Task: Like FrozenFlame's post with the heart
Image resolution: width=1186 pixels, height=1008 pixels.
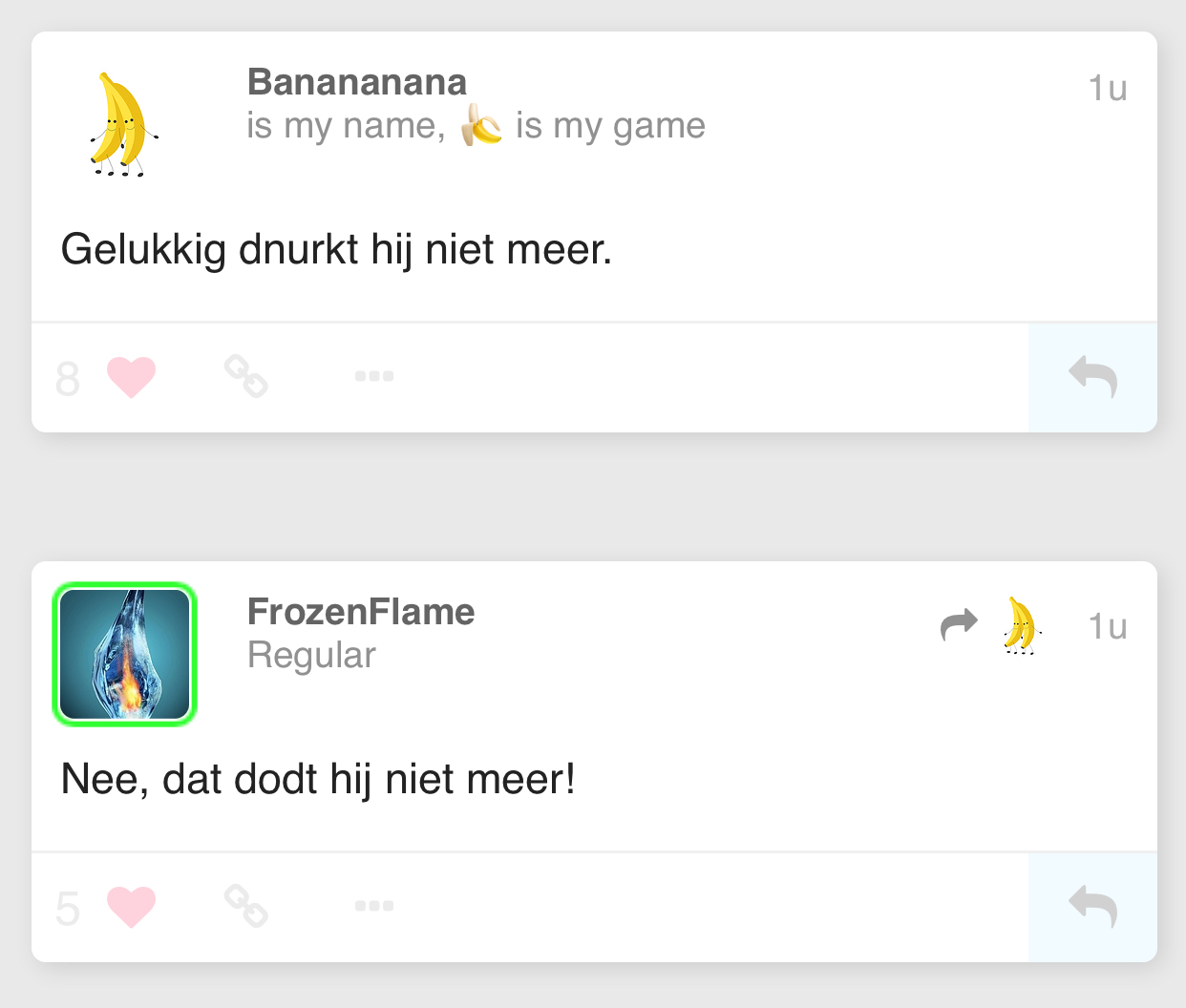Action: pos(131,907)
